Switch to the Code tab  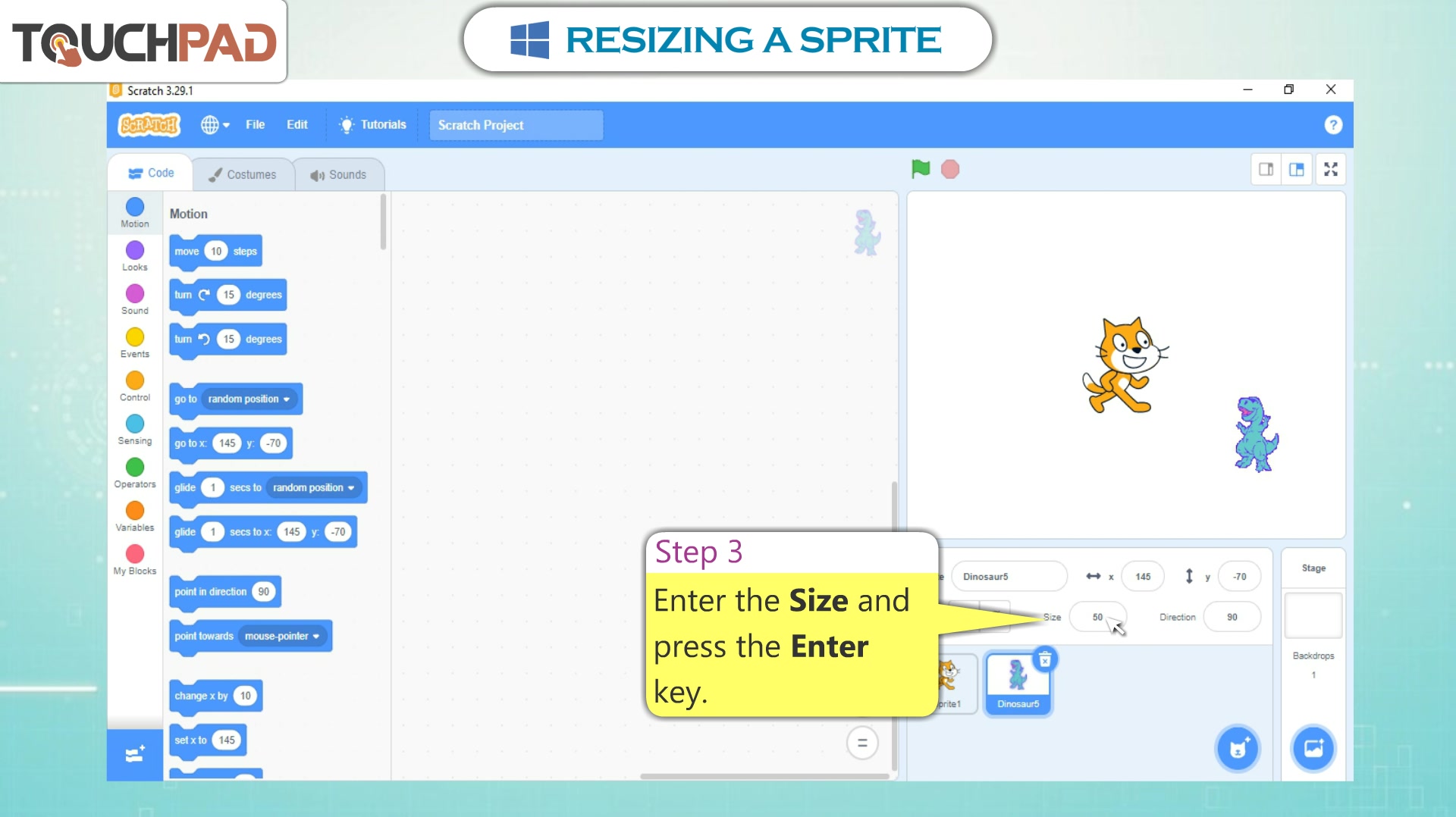tap(151, 173)
